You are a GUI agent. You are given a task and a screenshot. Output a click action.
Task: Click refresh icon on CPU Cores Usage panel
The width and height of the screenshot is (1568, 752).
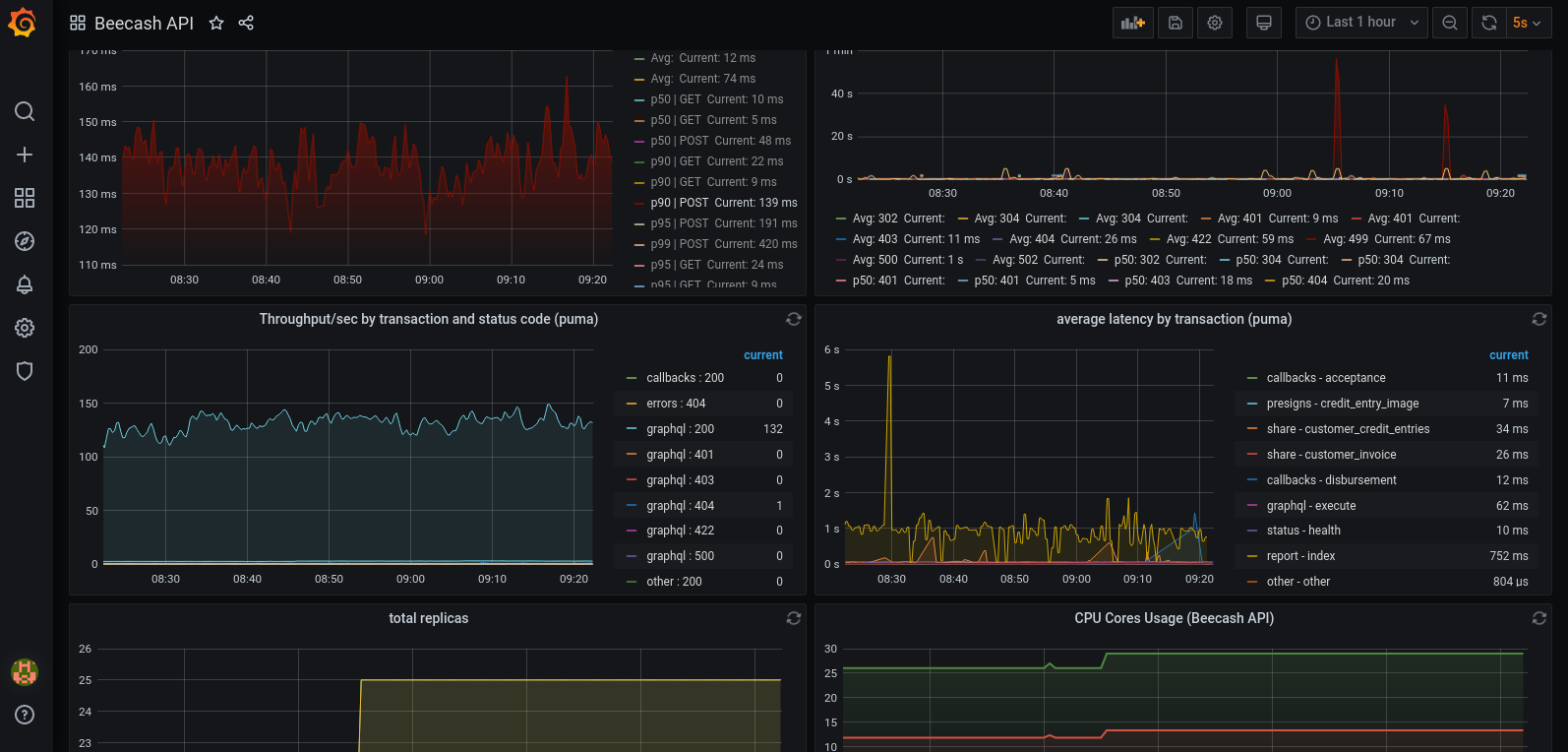point(1539,618)
